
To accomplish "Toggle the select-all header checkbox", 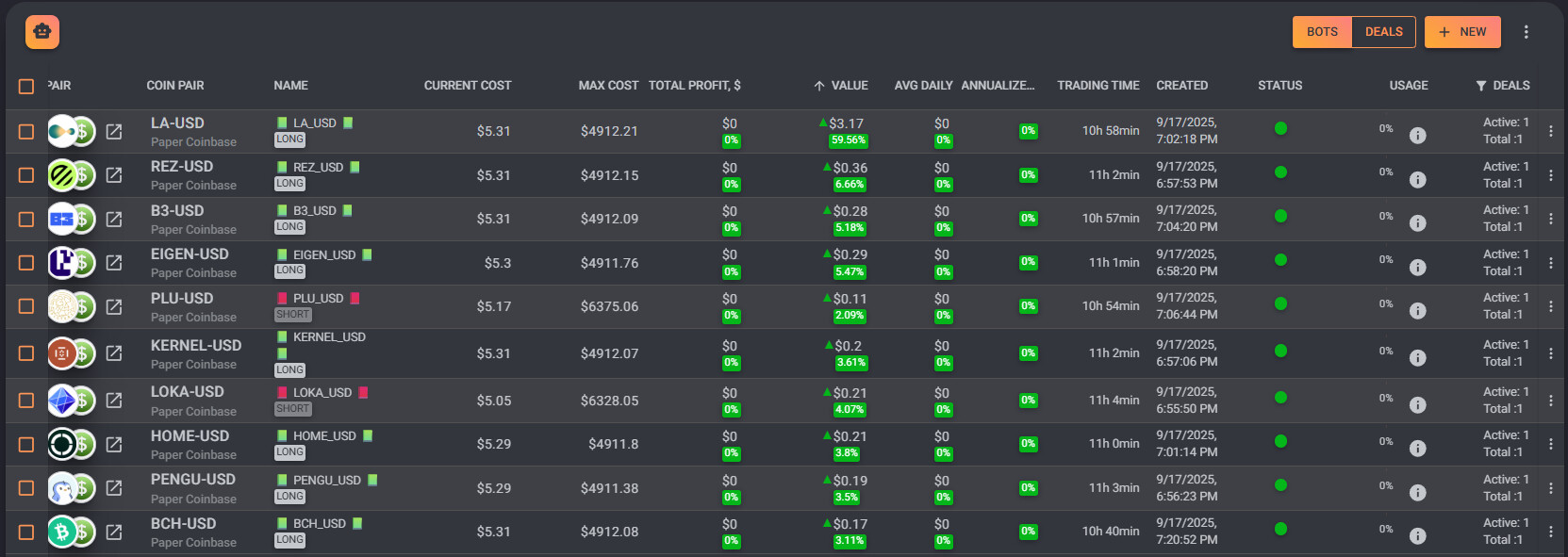I will (26, 86).
